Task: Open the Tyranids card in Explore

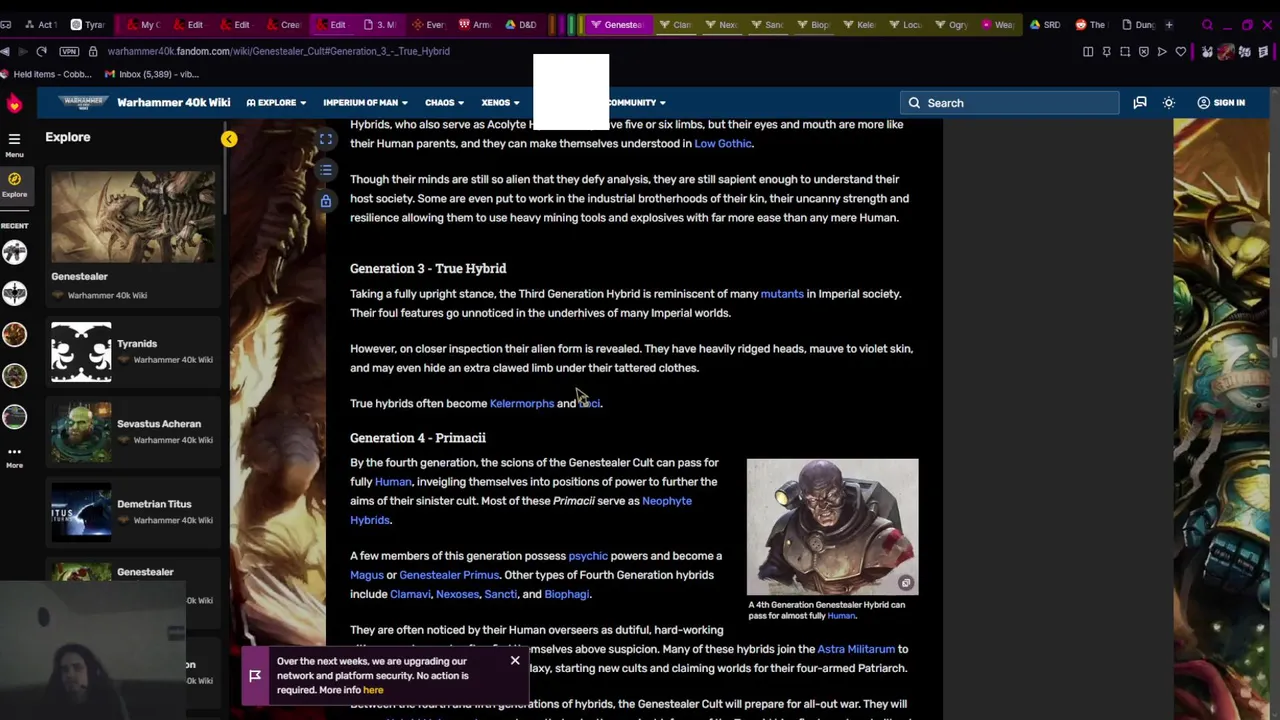Action: click(x=133, y=352)
